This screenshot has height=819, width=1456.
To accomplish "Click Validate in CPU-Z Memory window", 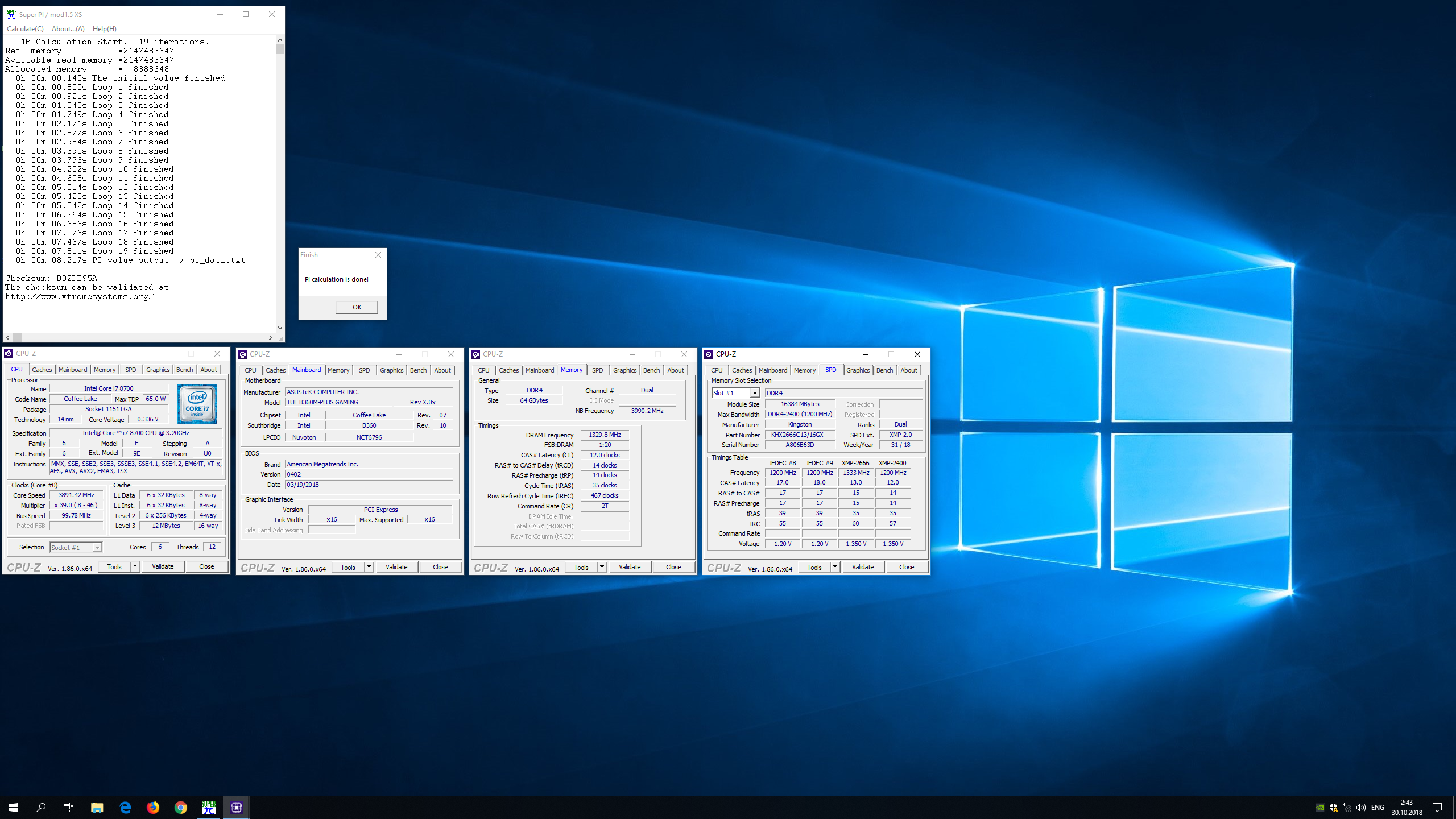I will (x=630, y=567).
